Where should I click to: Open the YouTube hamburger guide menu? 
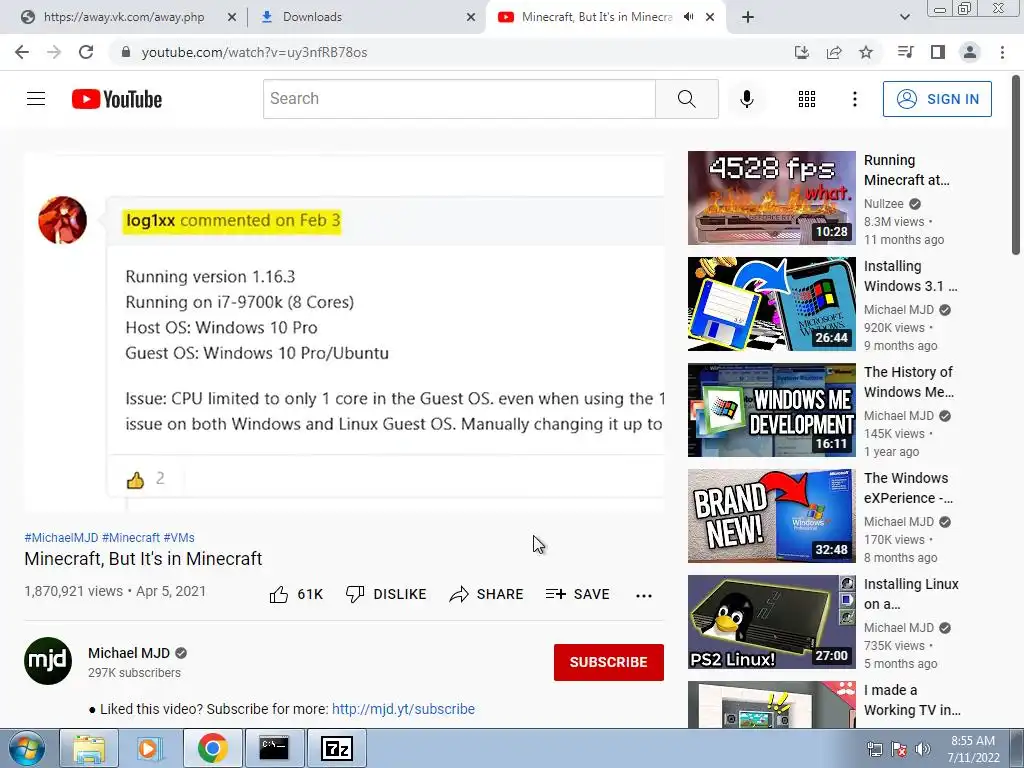[36, 99]
